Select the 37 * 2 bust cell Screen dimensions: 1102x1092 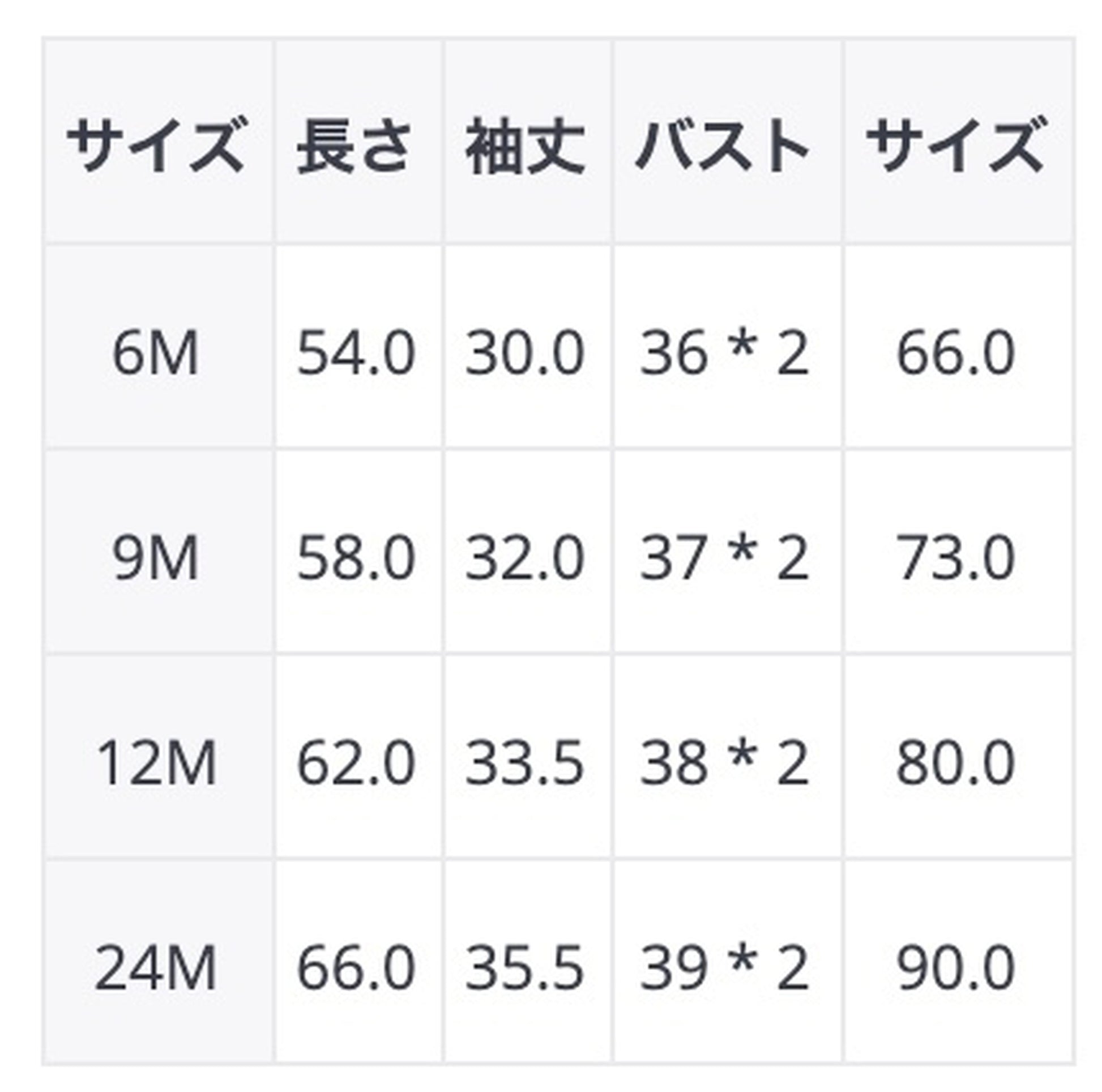click(x=724, y=560)
